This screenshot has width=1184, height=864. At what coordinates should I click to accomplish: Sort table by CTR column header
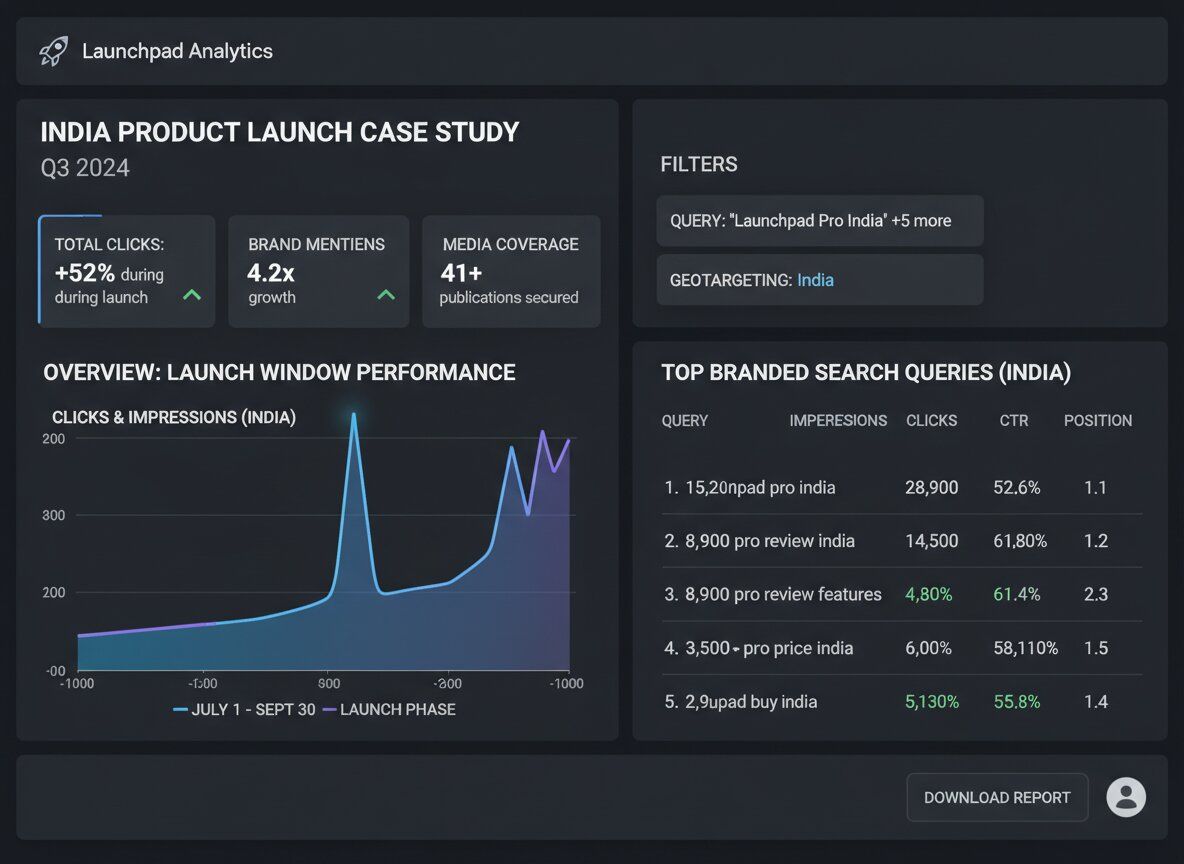coord(1013,421)
